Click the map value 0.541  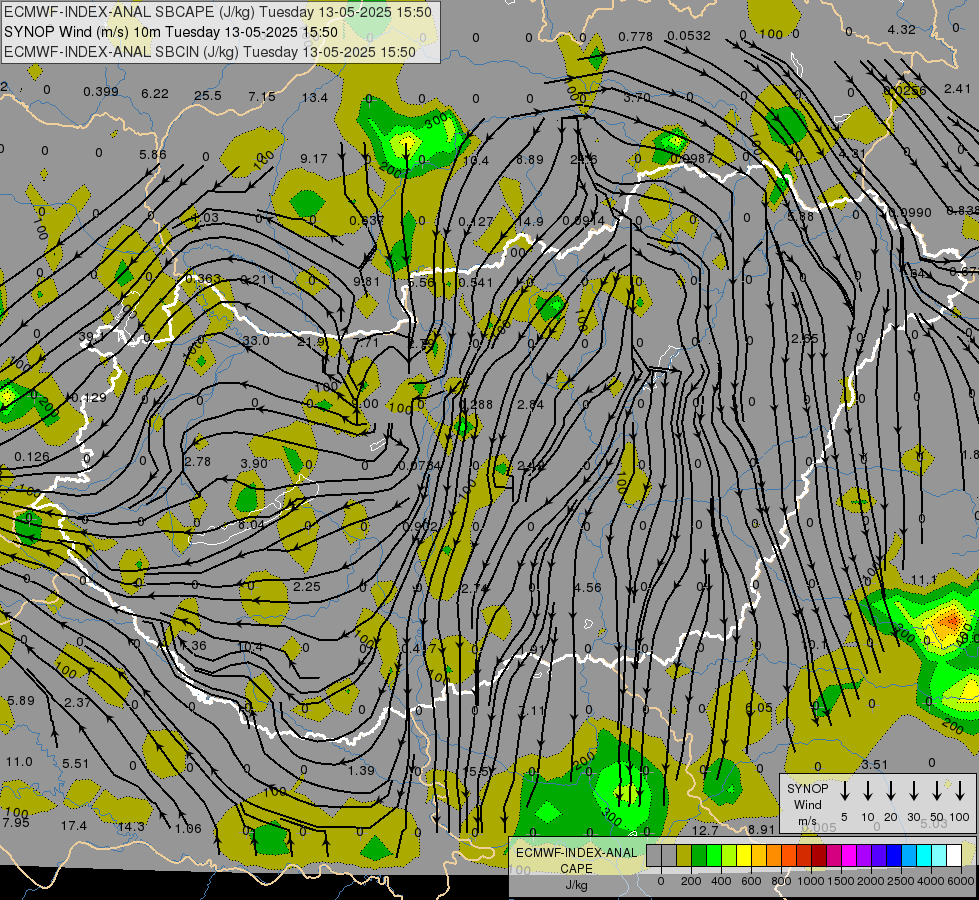pos(476,282)
